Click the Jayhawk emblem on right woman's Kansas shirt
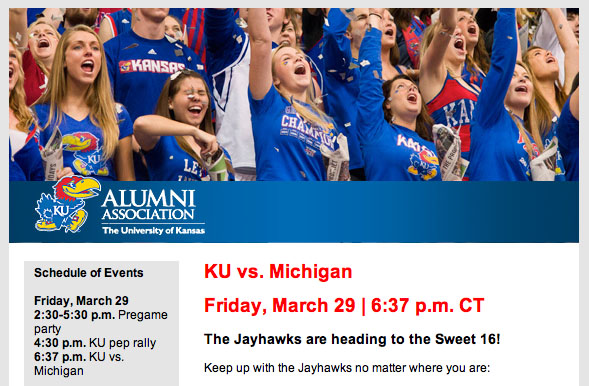 (x=424, y=164)
